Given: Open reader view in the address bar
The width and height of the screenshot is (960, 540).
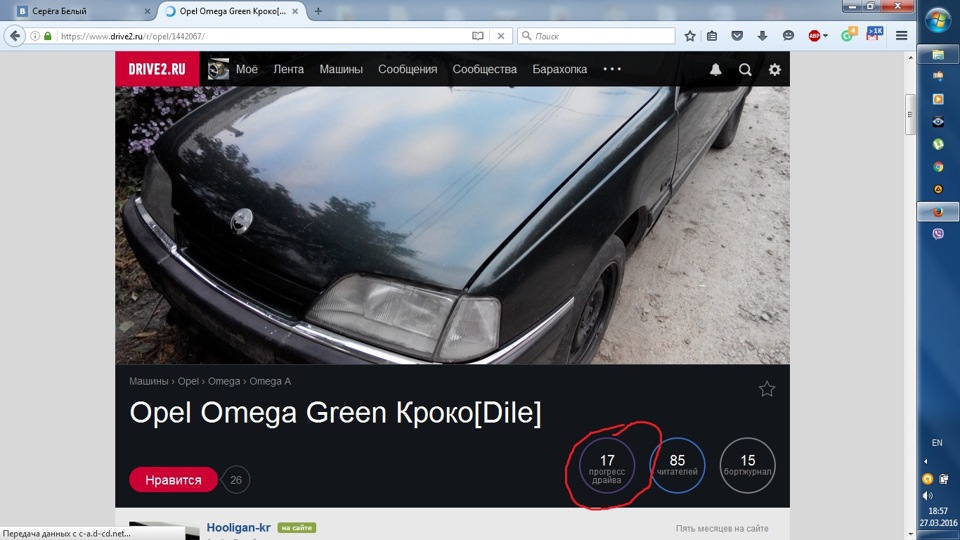Looking at the screenshot, I should click(x=478, y=36).
